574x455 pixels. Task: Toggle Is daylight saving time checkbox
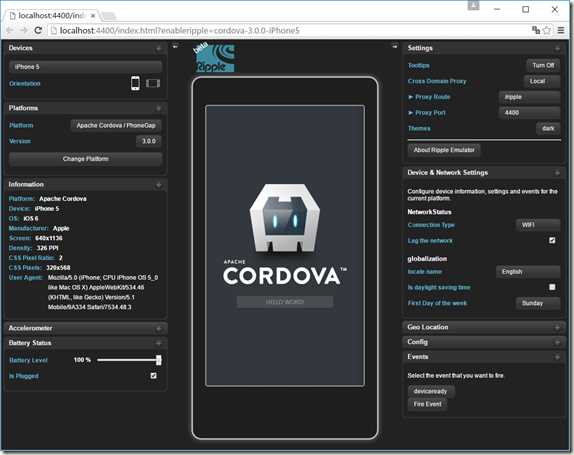pyautogui.click(x=552, y=287)
